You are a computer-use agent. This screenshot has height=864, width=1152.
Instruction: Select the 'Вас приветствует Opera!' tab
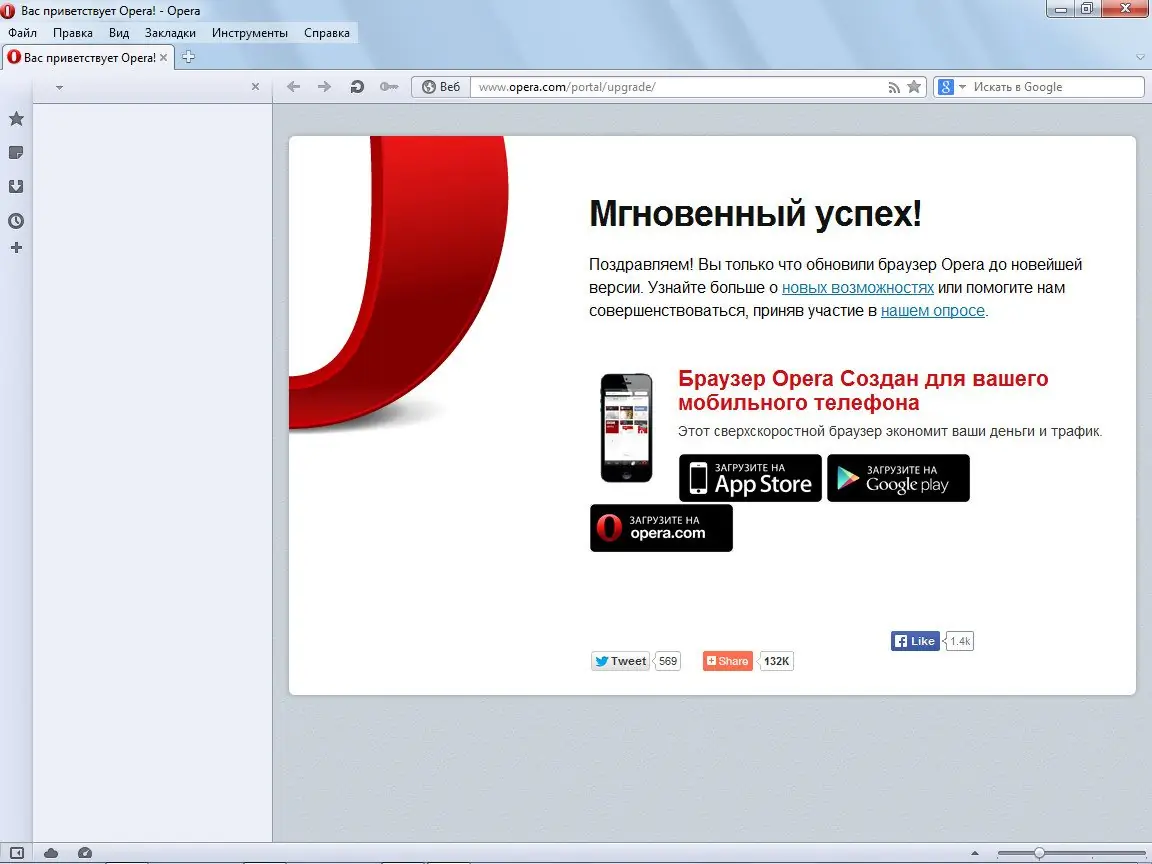tap(88, 57)
